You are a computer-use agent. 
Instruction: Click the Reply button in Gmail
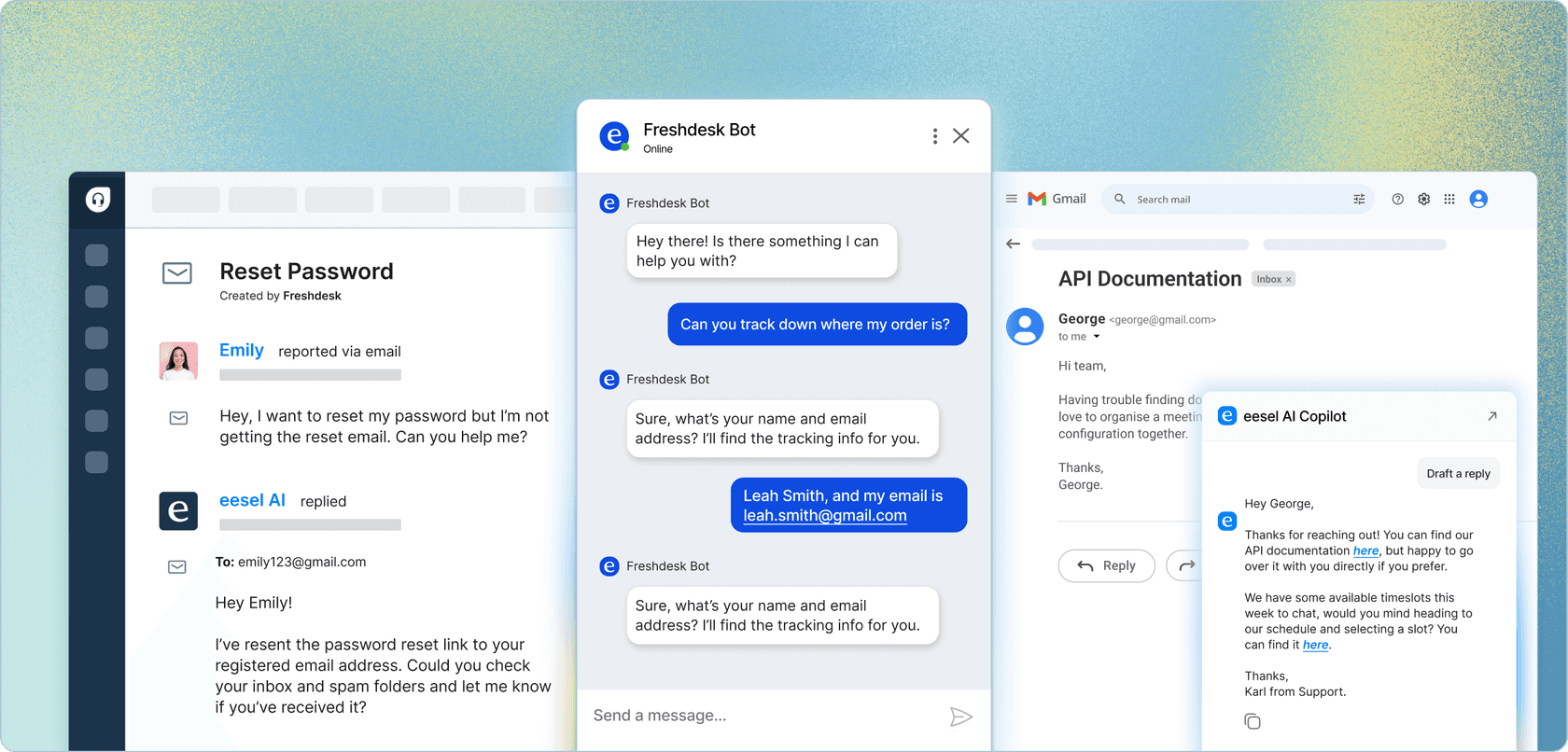click(x=1107, y=565)
